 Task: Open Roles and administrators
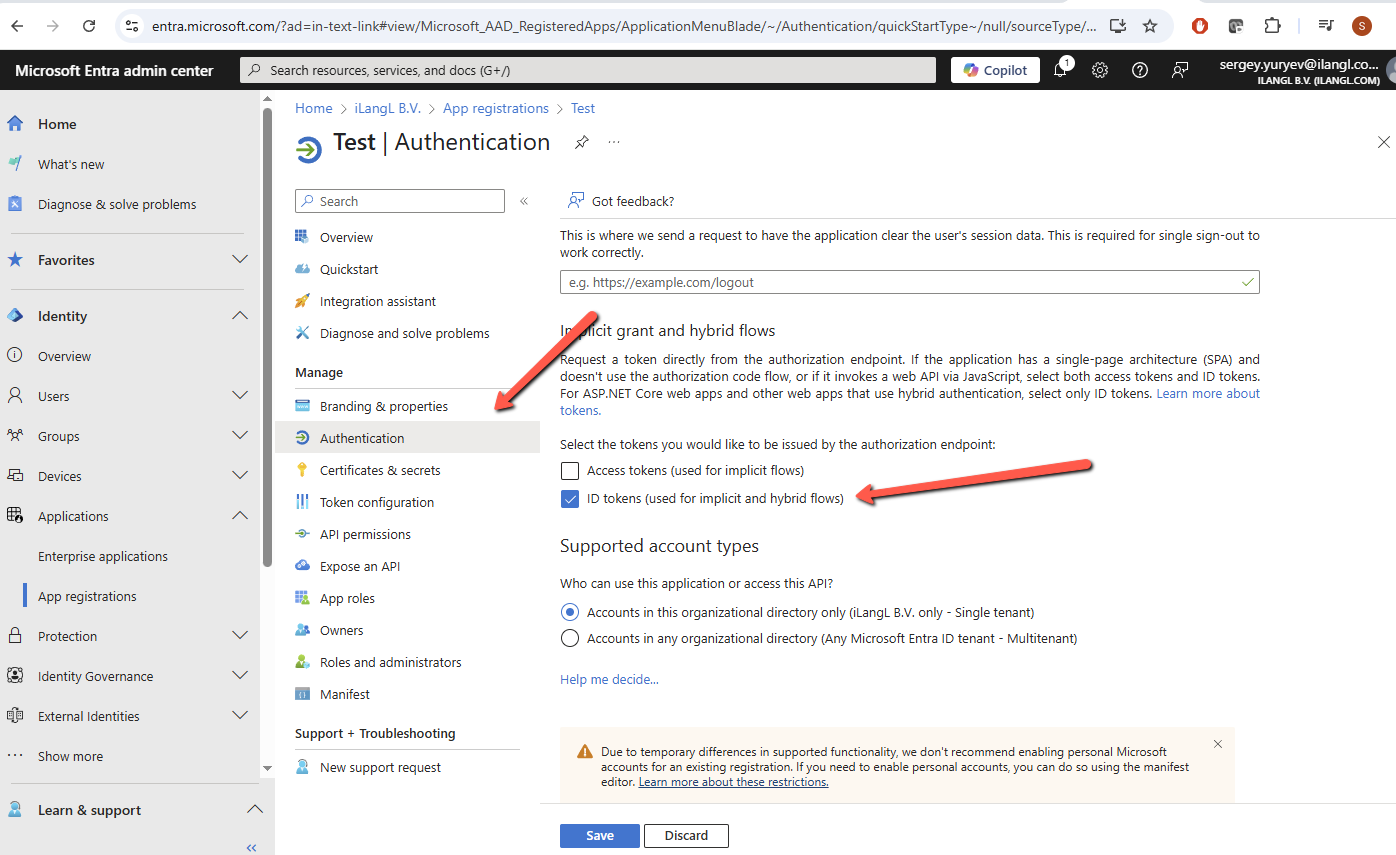(x=391, y=662)
